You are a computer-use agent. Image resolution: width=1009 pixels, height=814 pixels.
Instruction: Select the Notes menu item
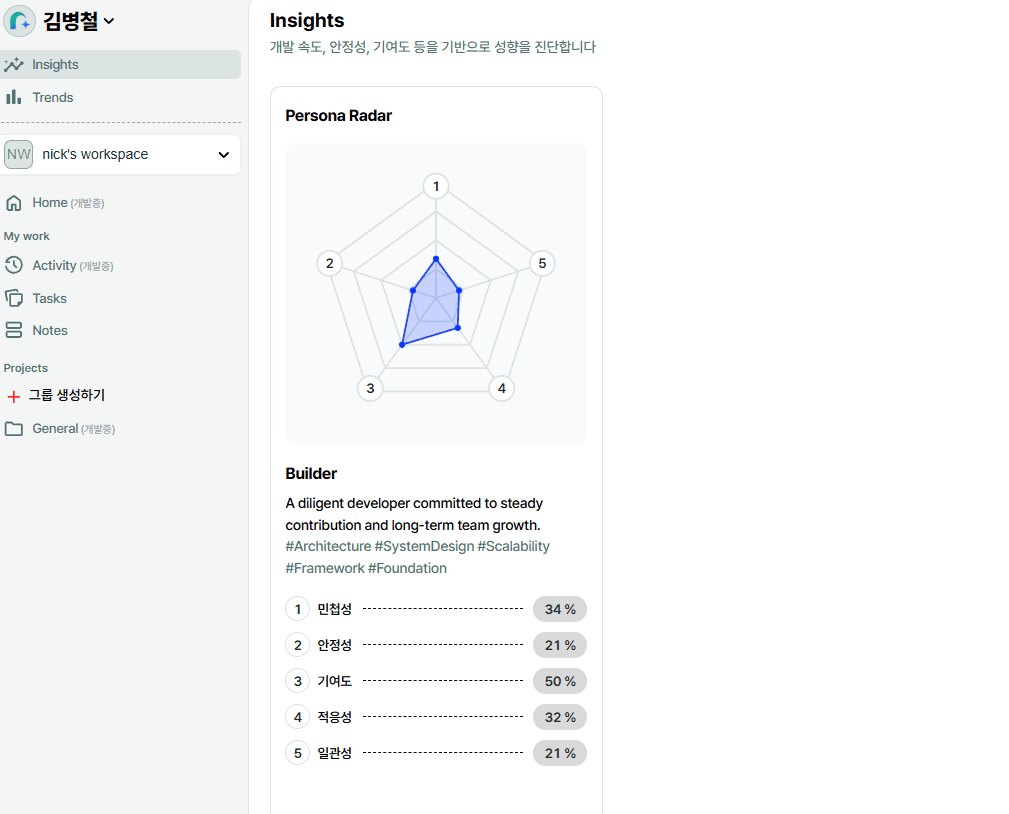point(50,330)
